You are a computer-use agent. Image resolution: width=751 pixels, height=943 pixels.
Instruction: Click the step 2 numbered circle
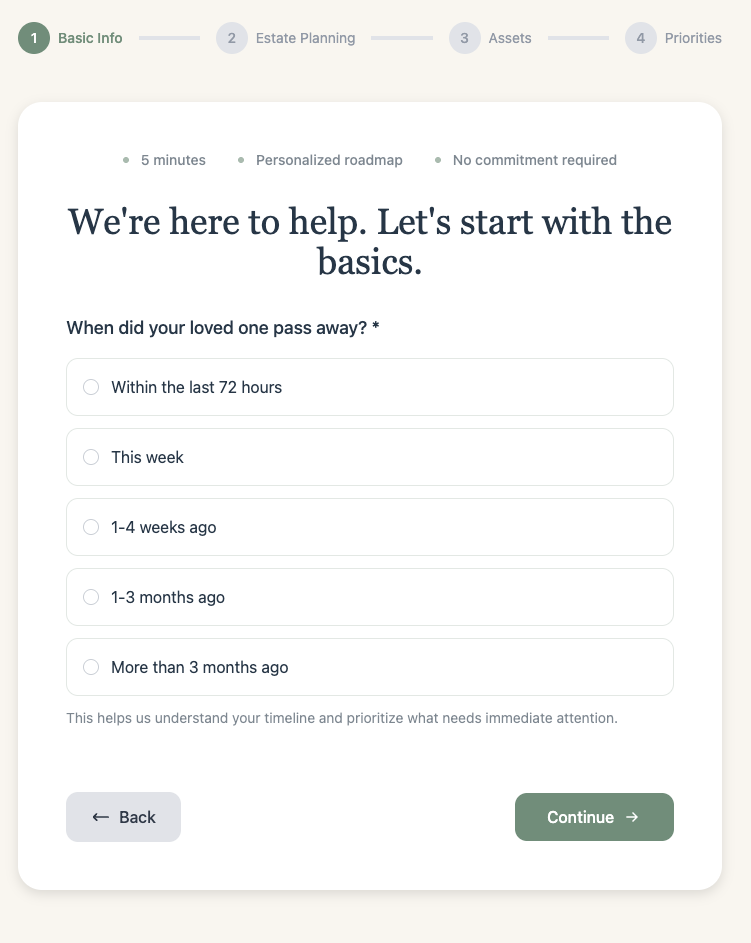point(231,38)
